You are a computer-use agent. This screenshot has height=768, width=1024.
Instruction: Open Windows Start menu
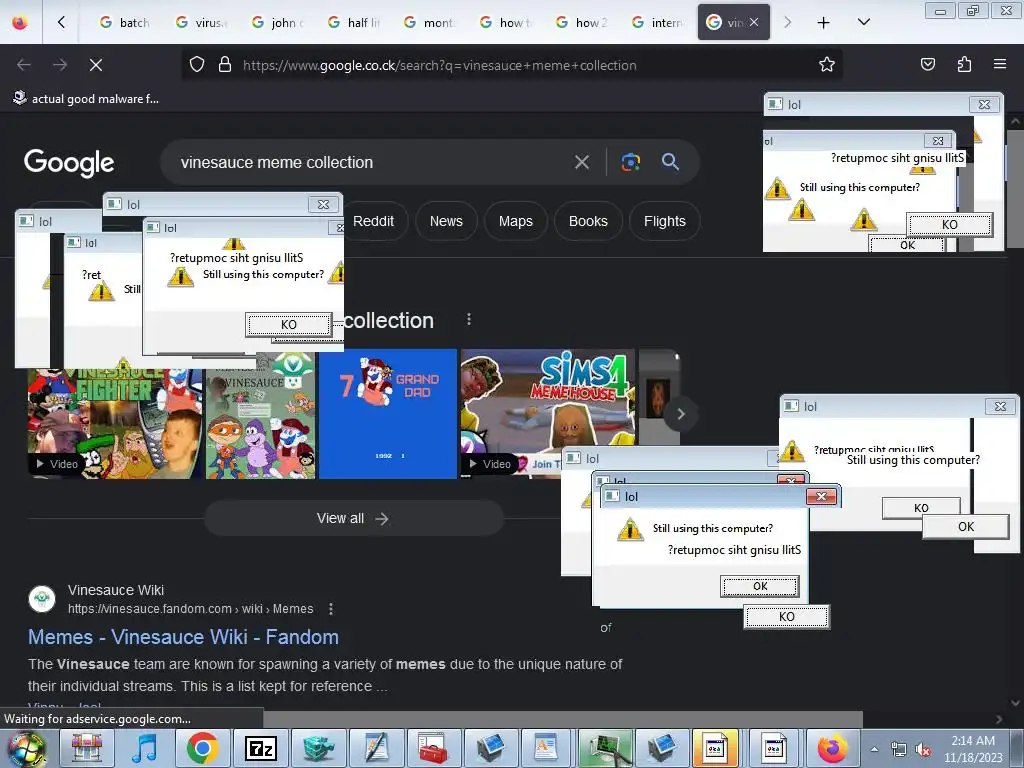pos(26,748)
